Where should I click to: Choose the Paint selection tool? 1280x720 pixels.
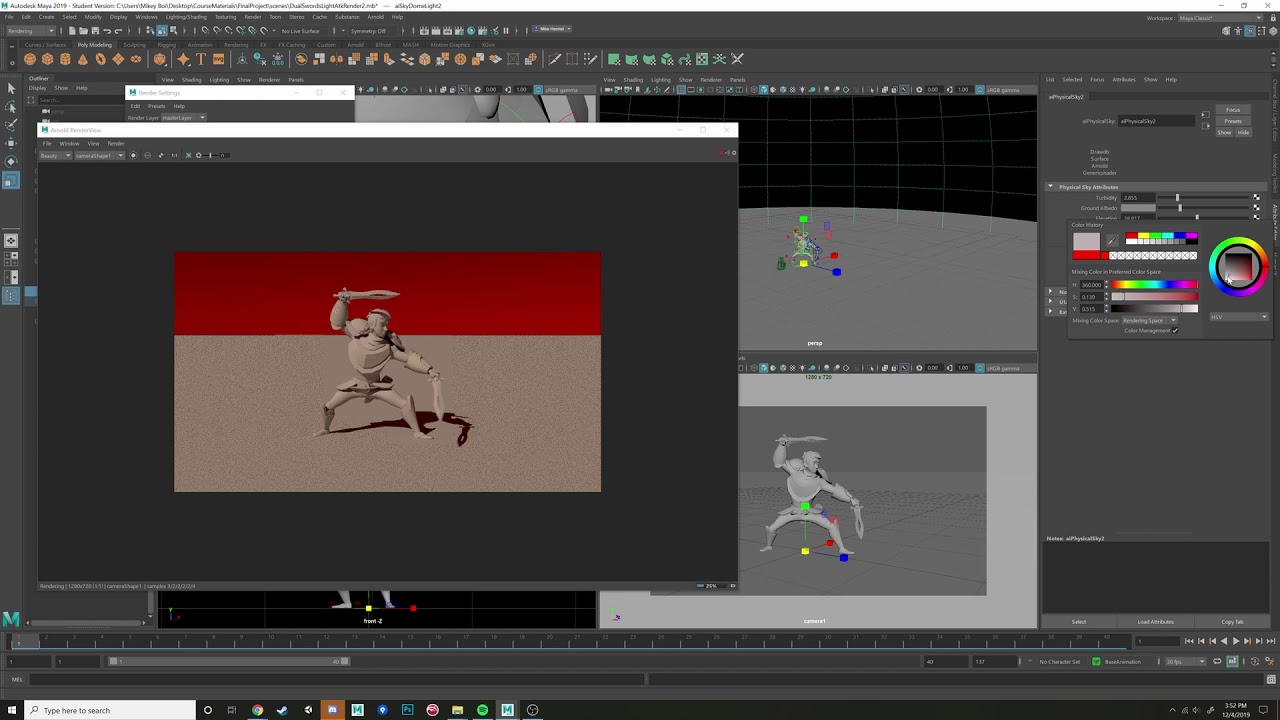point(11,125)
